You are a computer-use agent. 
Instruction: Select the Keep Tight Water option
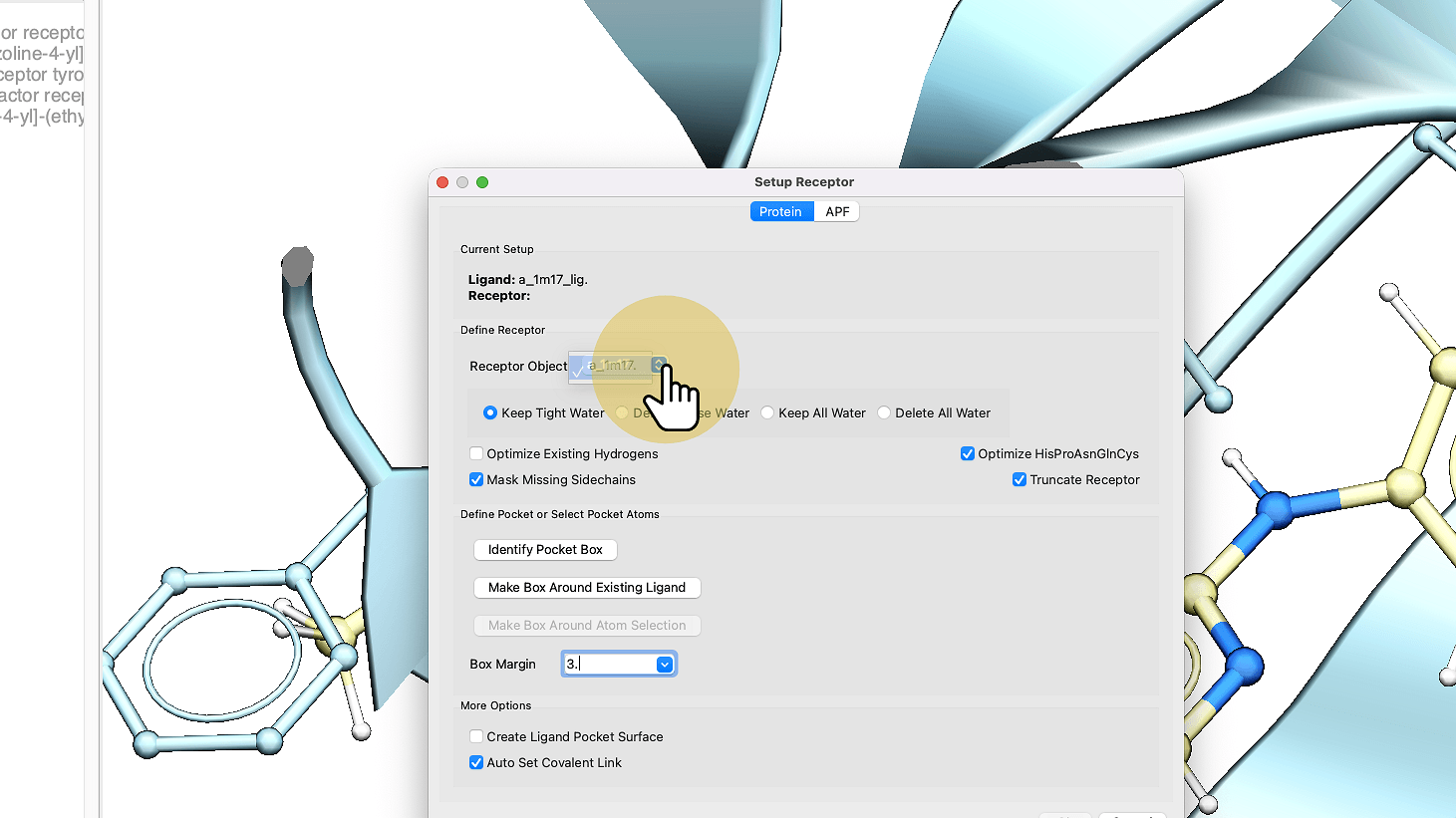pyautogui.click(x=490, y=412)
